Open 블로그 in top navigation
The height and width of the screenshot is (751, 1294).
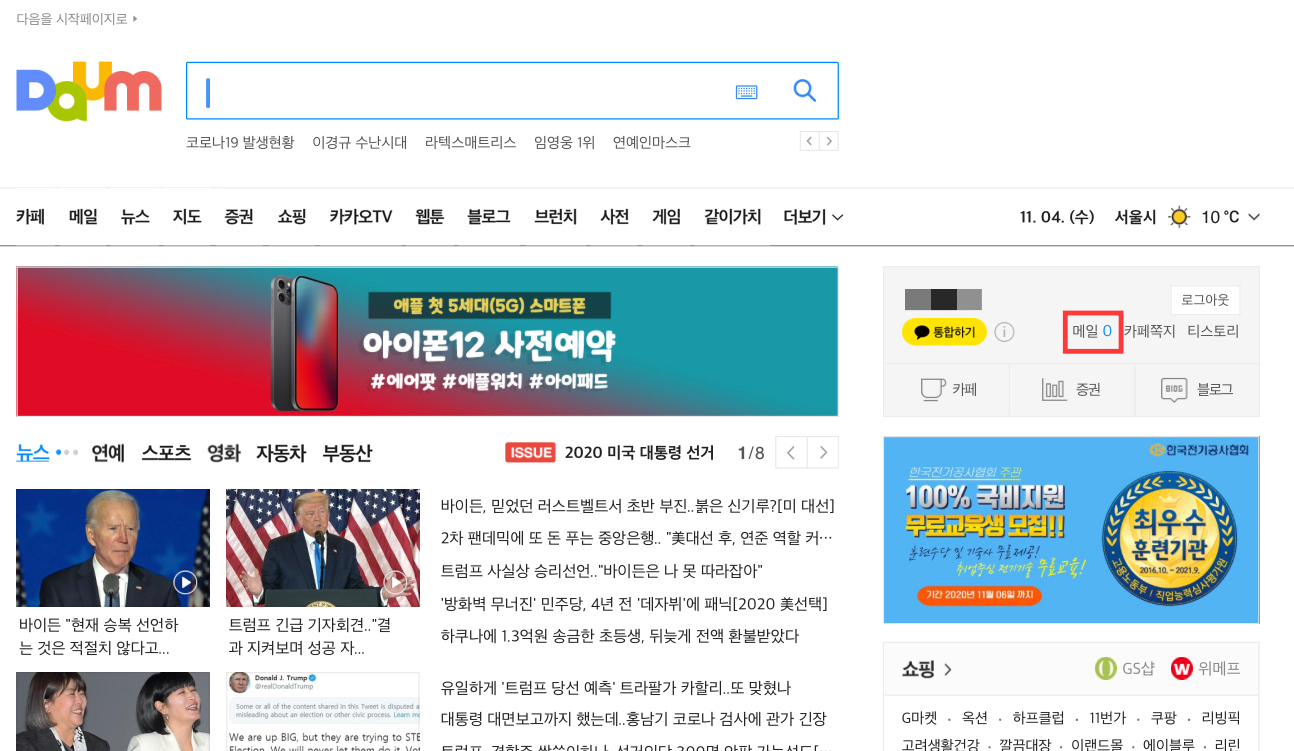click(489, 217)
